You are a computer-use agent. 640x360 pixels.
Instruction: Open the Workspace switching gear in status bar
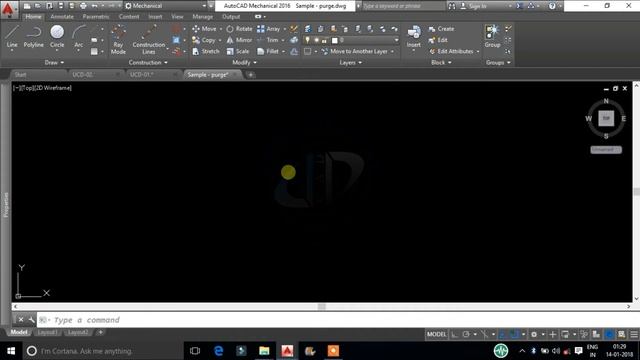coord(534,334)
